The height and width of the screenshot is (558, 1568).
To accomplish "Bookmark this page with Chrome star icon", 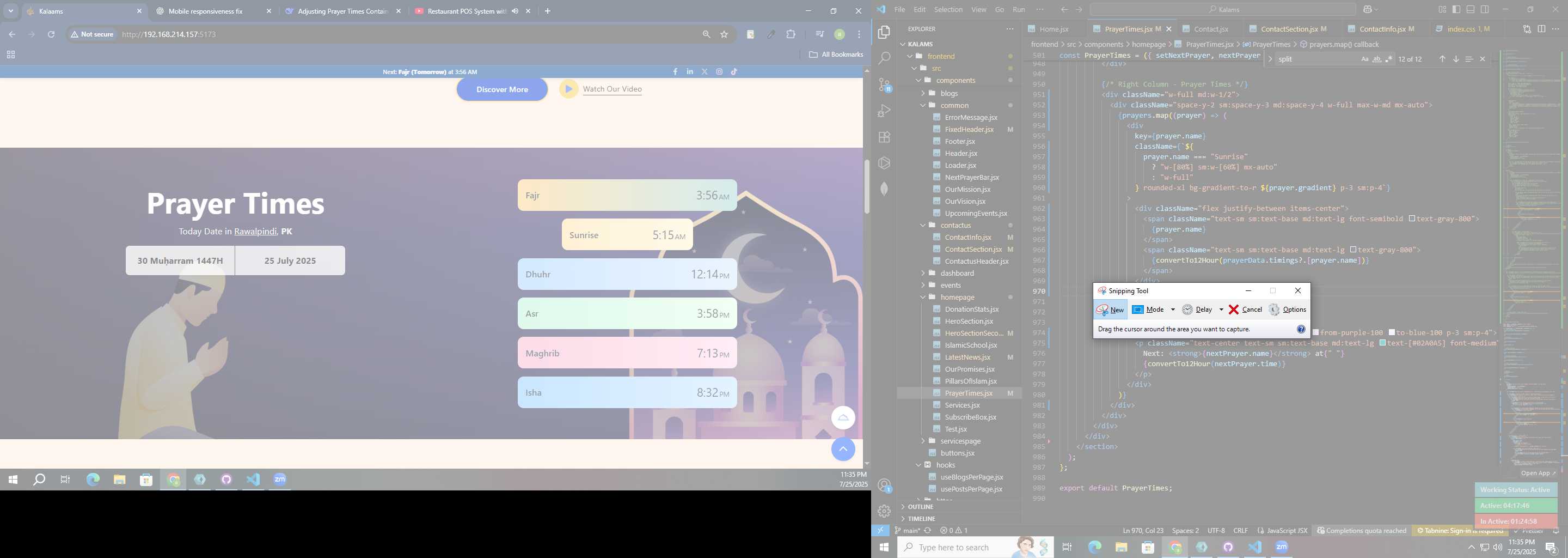I will (724, 35).
